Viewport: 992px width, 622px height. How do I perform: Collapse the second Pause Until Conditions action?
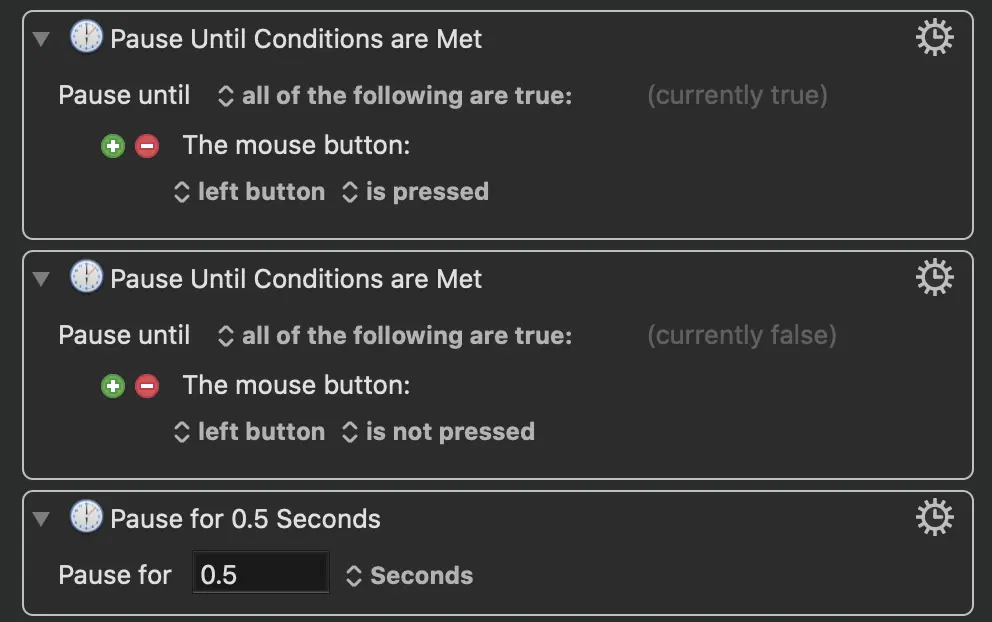(x=41, y=279)
